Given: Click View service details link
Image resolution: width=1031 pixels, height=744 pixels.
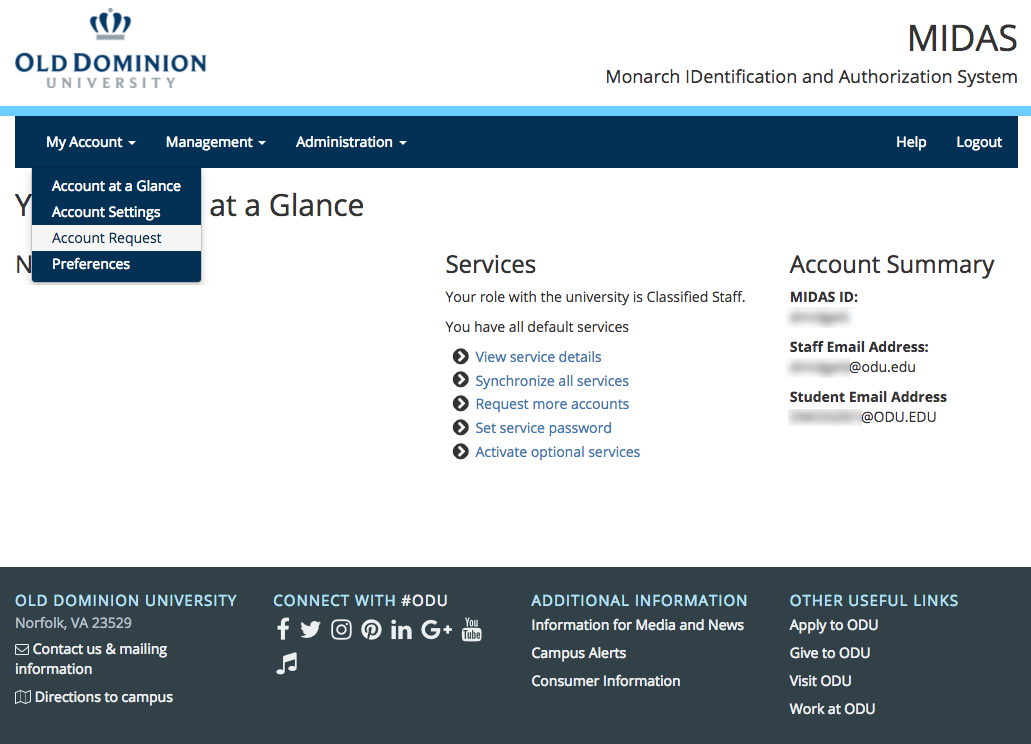Looking at the screenshot, I should (x=538, y=357).
